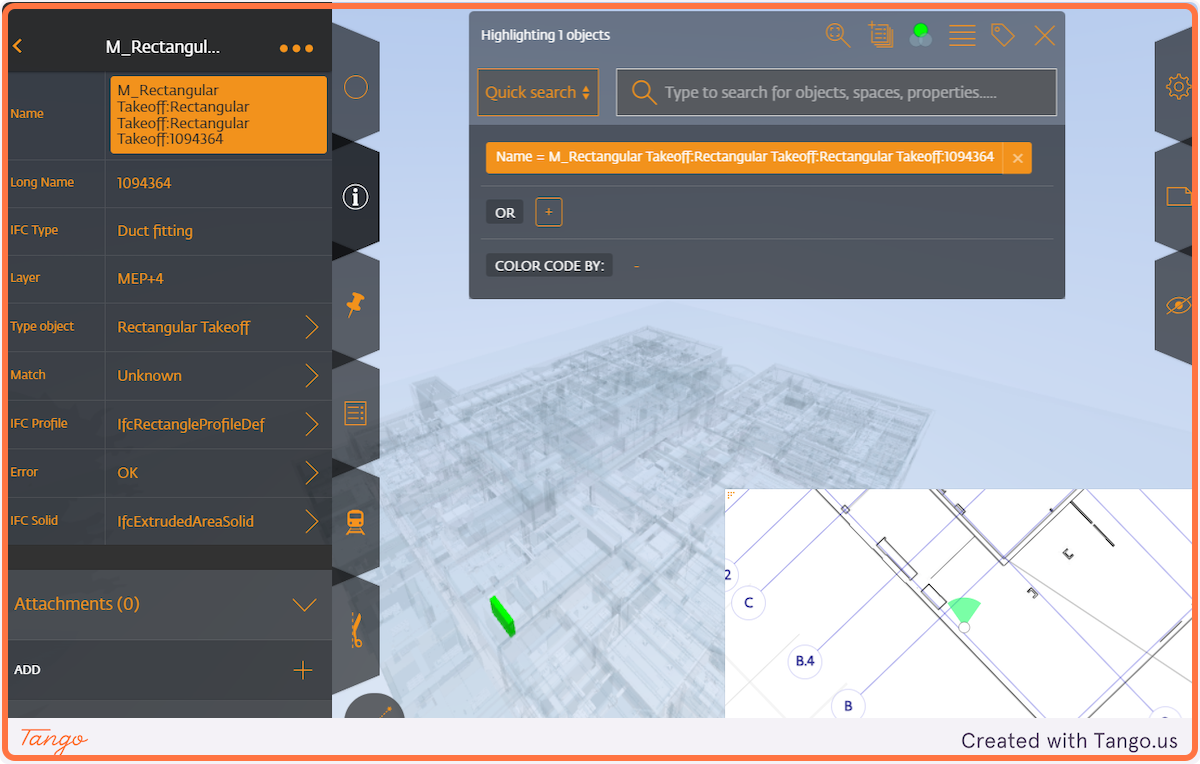Remove the Name filter chip with the X
Viewport: 1200px width, 764px height.
[x=1017, y=158]
